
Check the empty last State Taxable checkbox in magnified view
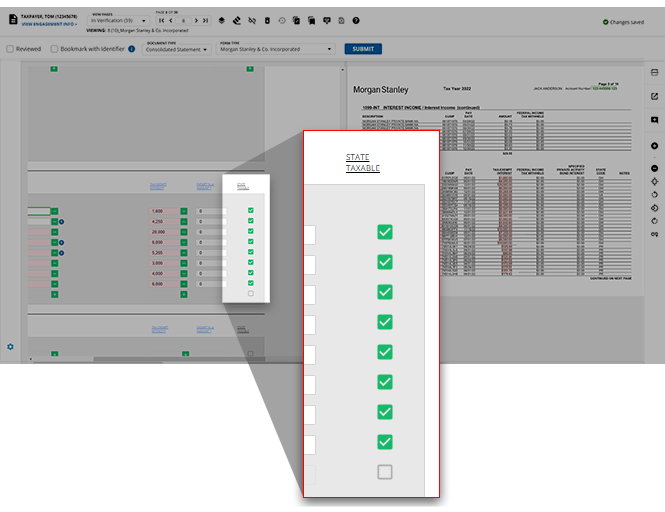(384, 472)
